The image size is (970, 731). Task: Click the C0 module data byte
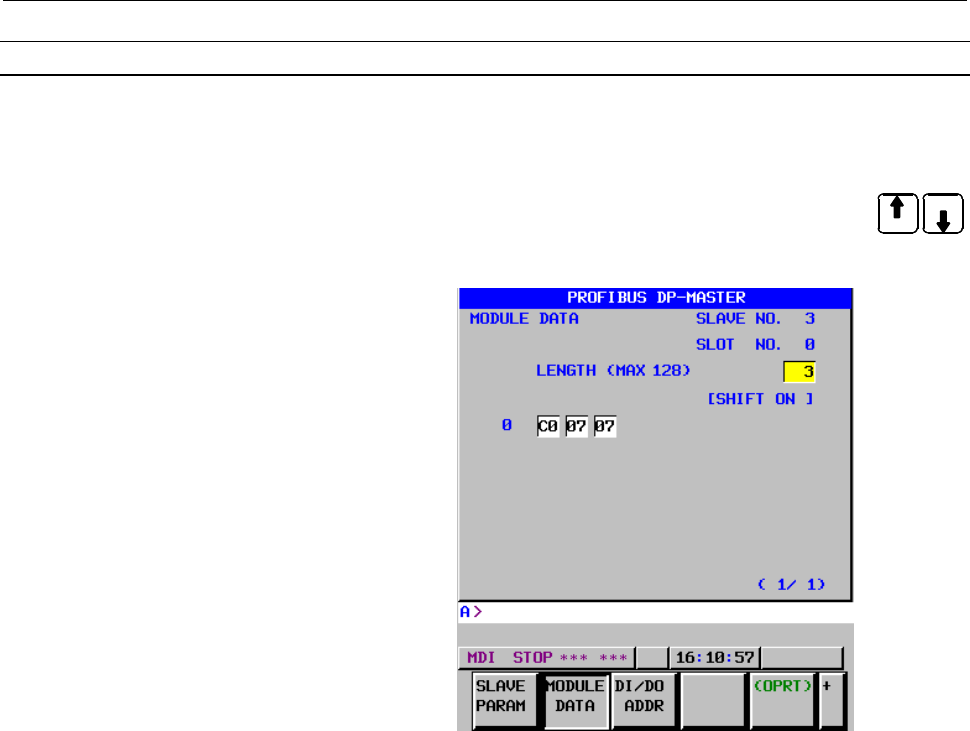tap(548, 426)
